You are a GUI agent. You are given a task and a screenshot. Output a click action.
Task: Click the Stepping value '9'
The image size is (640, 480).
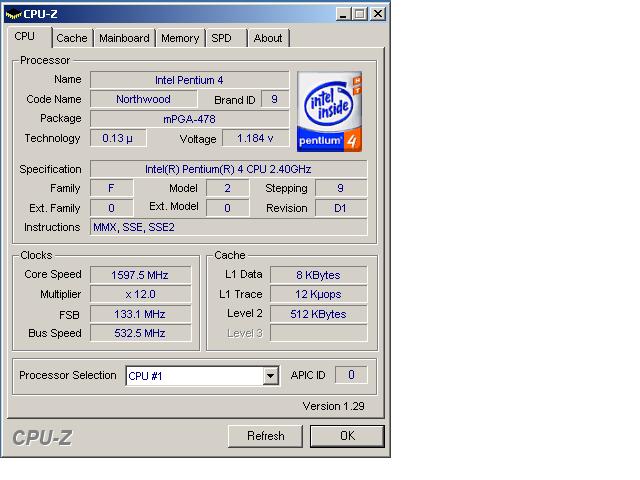click(341, 188)
